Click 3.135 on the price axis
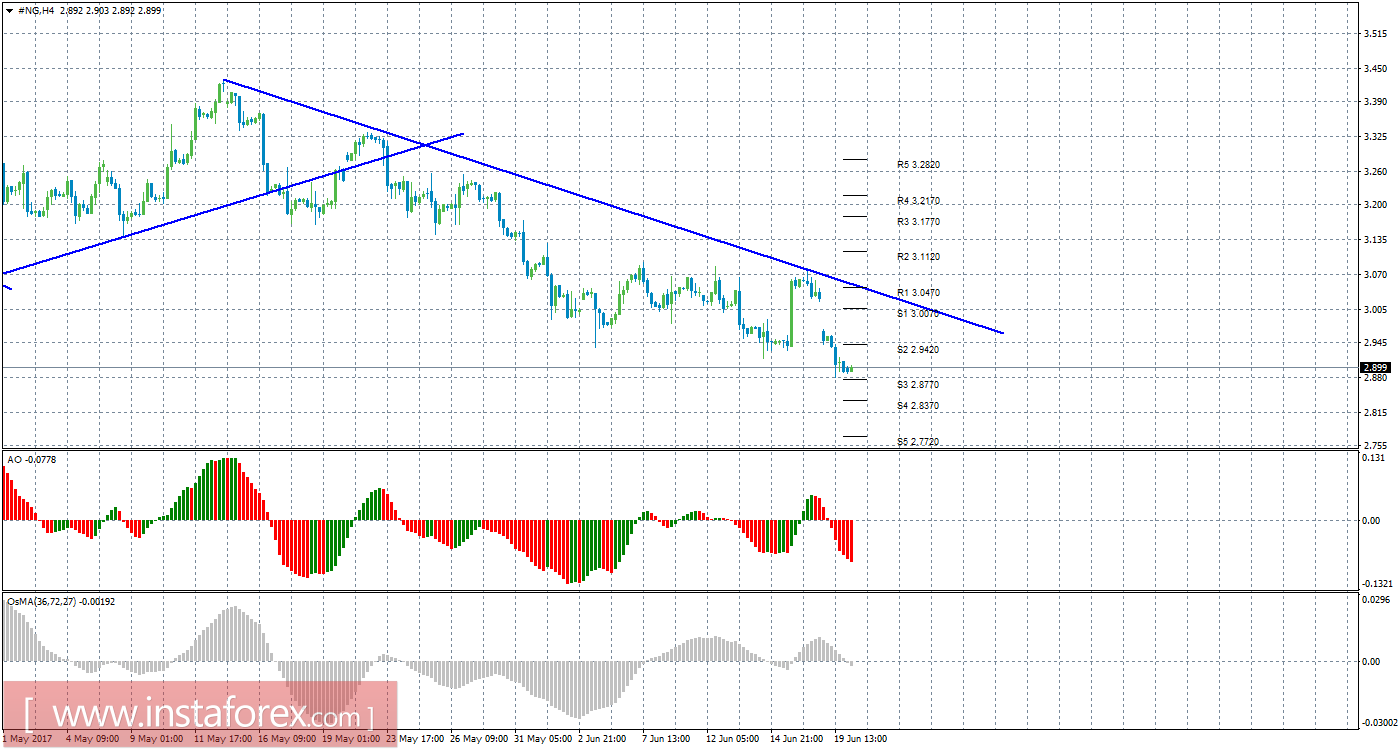Viewport: 1398px width, 750px height. click(x=1375, y=240)
